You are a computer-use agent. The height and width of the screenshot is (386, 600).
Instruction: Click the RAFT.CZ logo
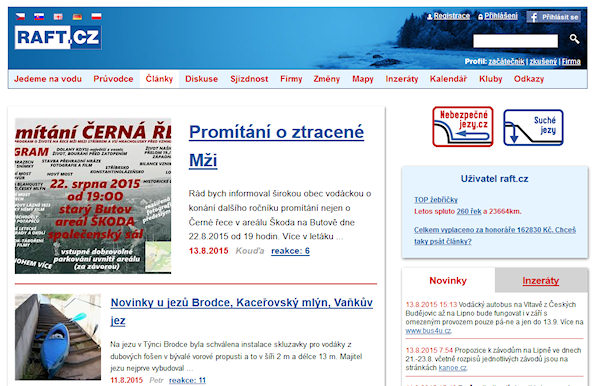click(58, 37)
